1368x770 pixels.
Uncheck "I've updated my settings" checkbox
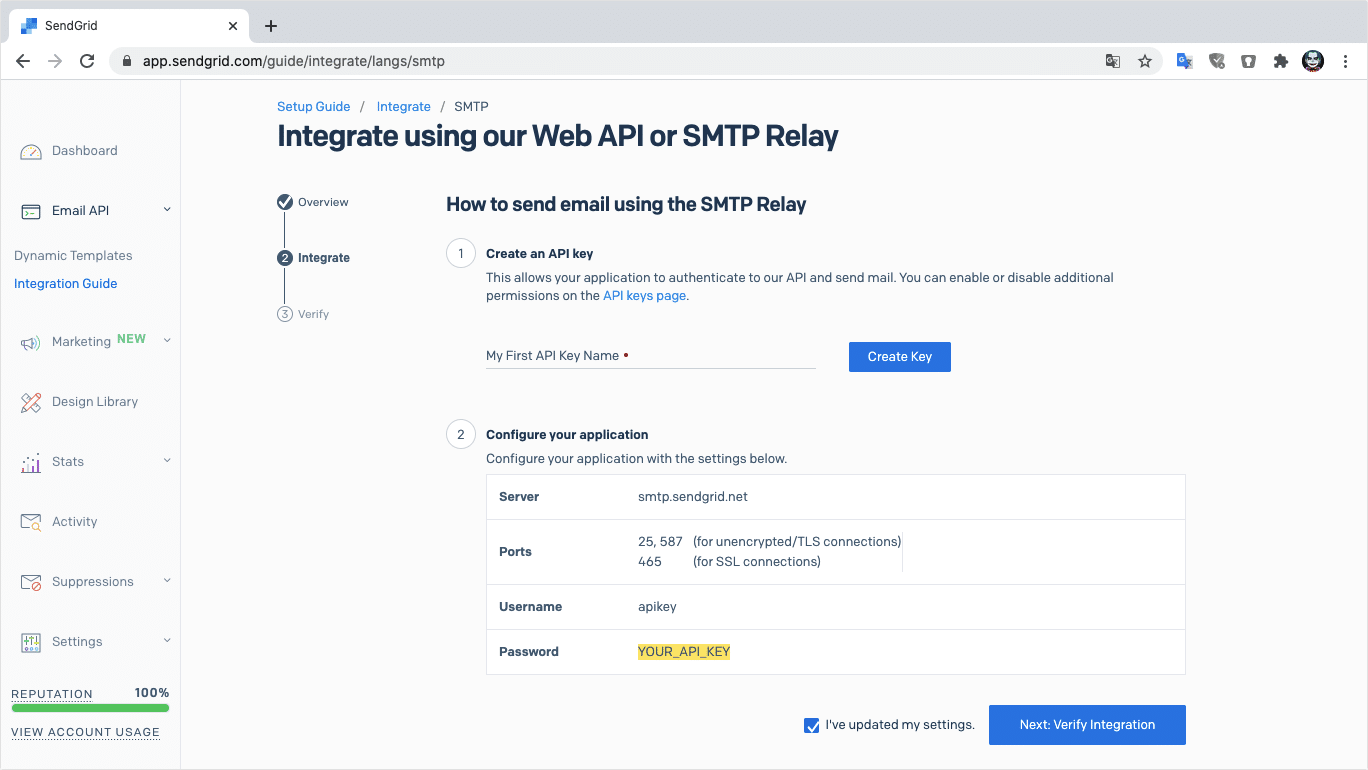point(812,725)
